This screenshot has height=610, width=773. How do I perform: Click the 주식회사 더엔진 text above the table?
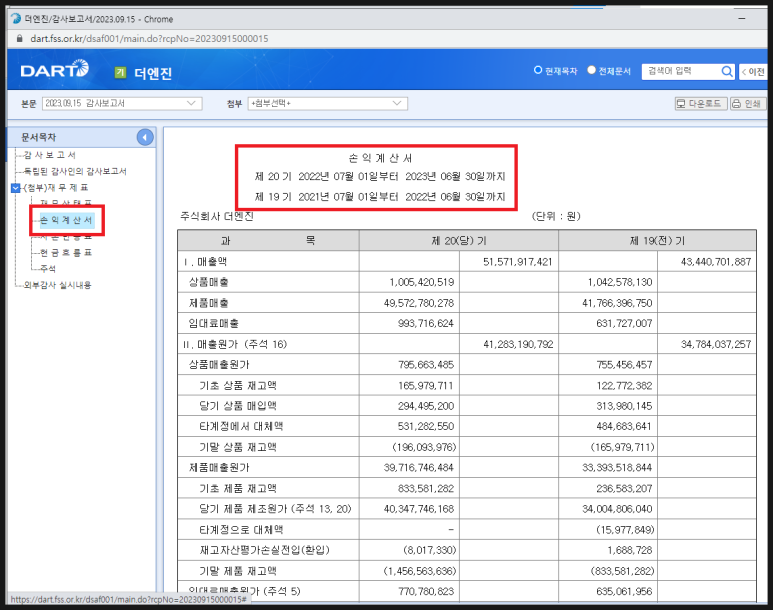[217, 216]
